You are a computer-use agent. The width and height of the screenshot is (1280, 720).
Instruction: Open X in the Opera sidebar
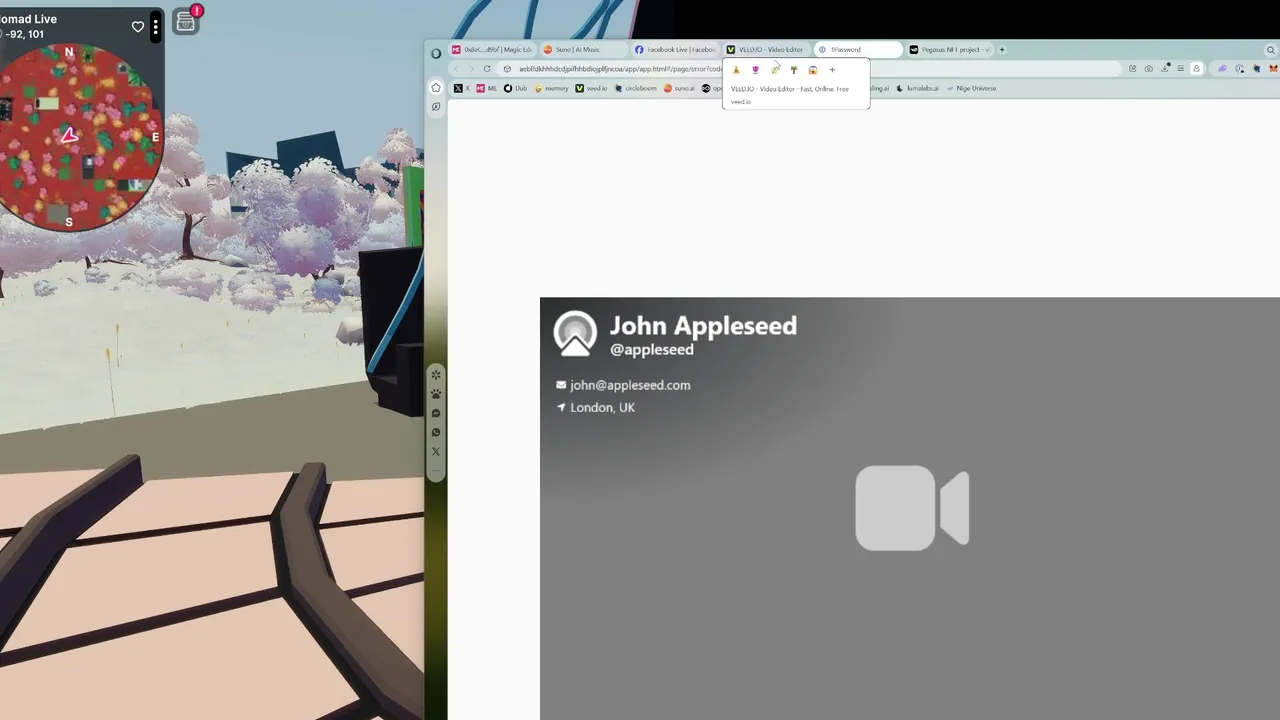436,451
